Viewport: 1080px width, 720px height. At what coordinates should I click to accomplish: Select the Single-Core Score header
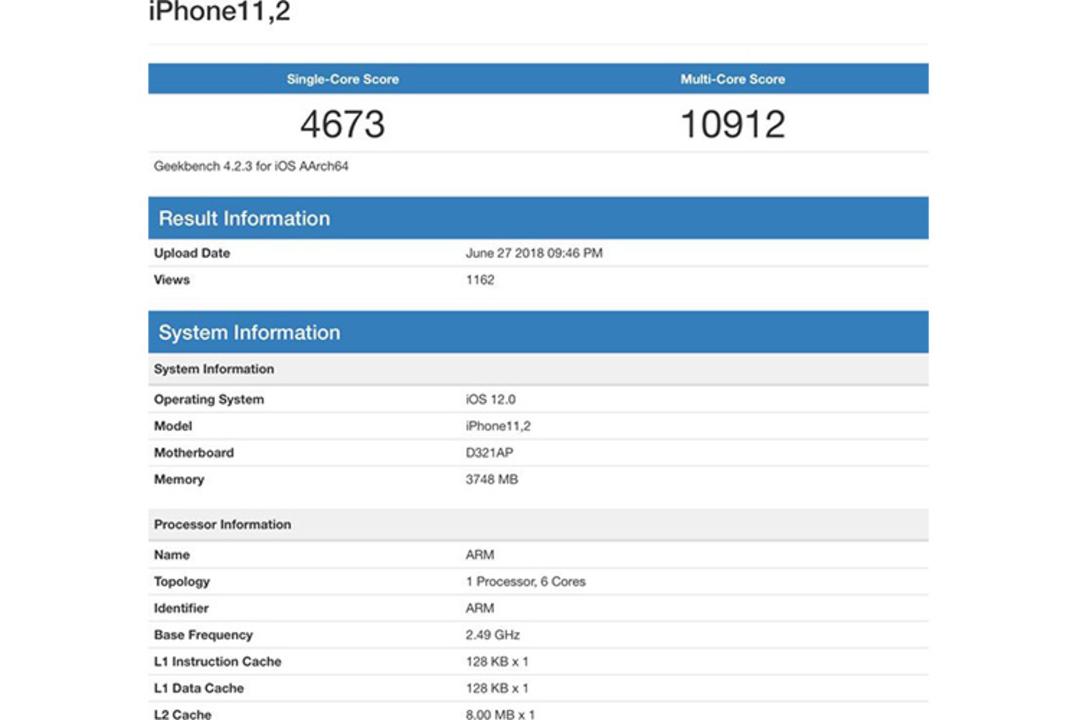(343, 79)
